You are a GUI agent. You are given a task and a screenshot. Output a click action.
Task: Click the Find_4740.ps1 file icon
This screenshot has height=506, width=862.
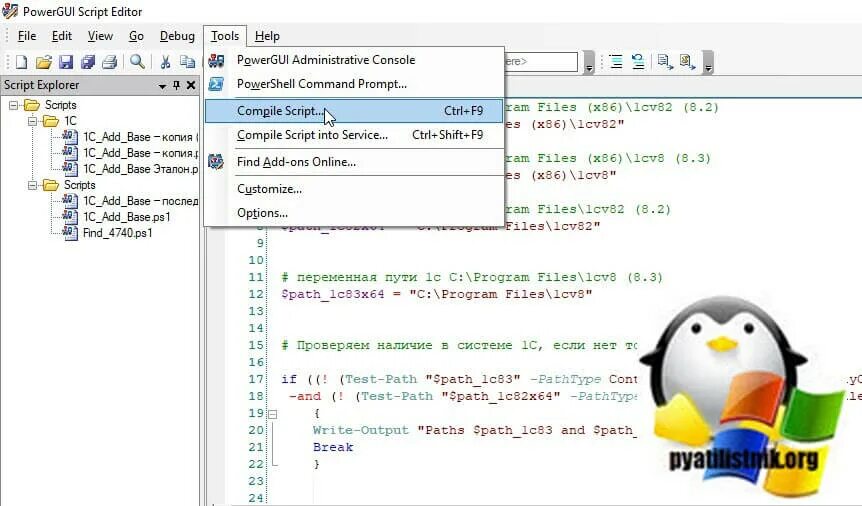coord(70,233)
